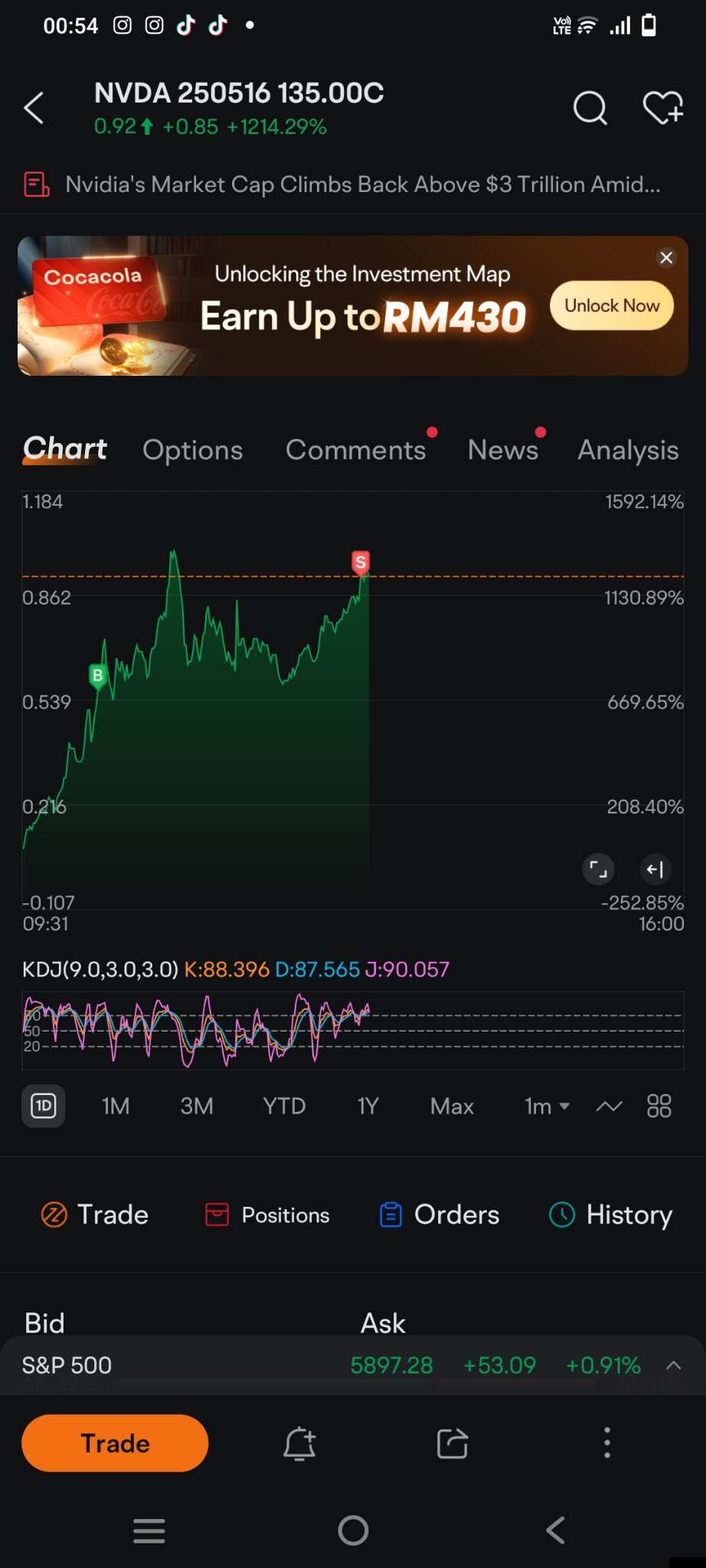Expand chart to fullscreen icon
This screenshot has width=706, height=1568.
pyautogui.click(x=598, y=869)
